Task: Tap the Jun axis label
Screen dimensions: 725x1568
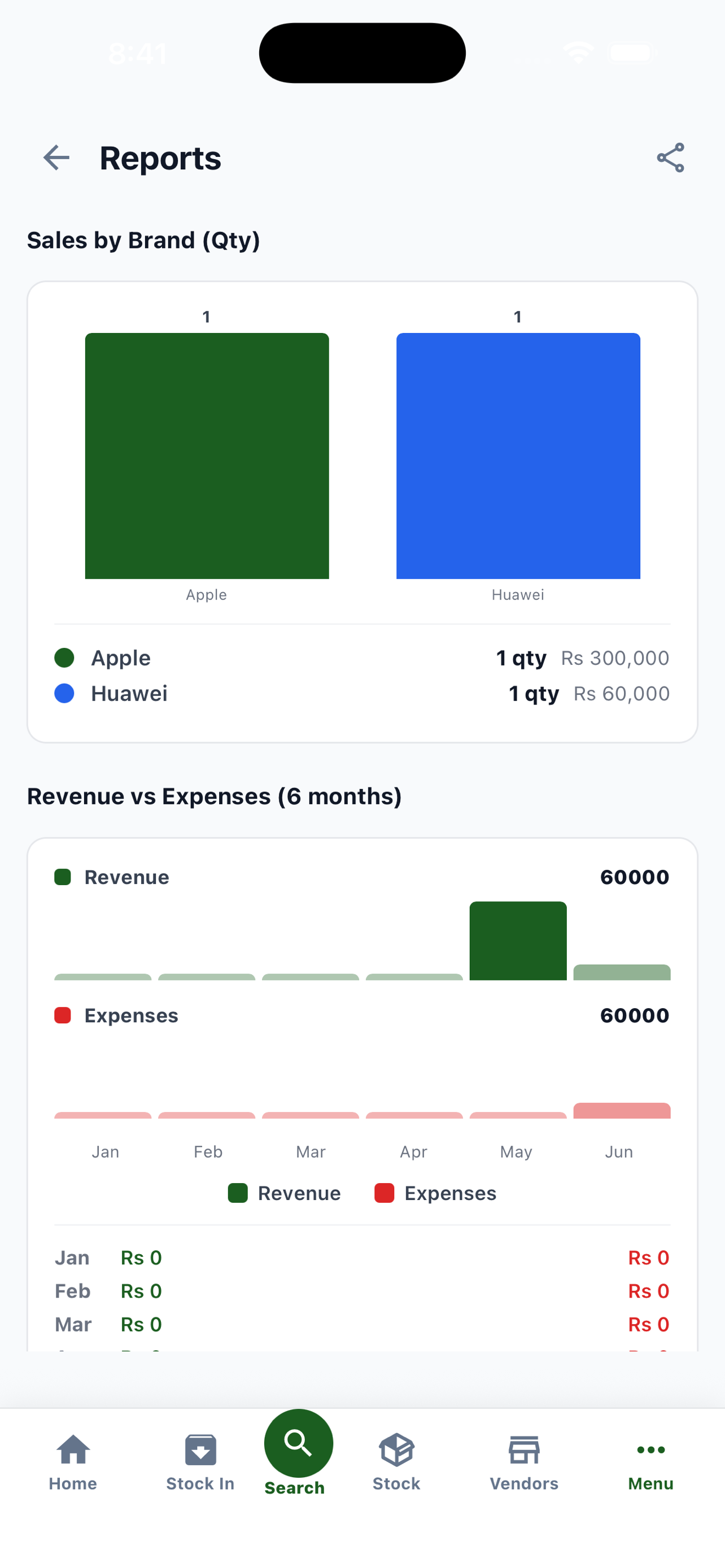Action: click(619, 1151)
